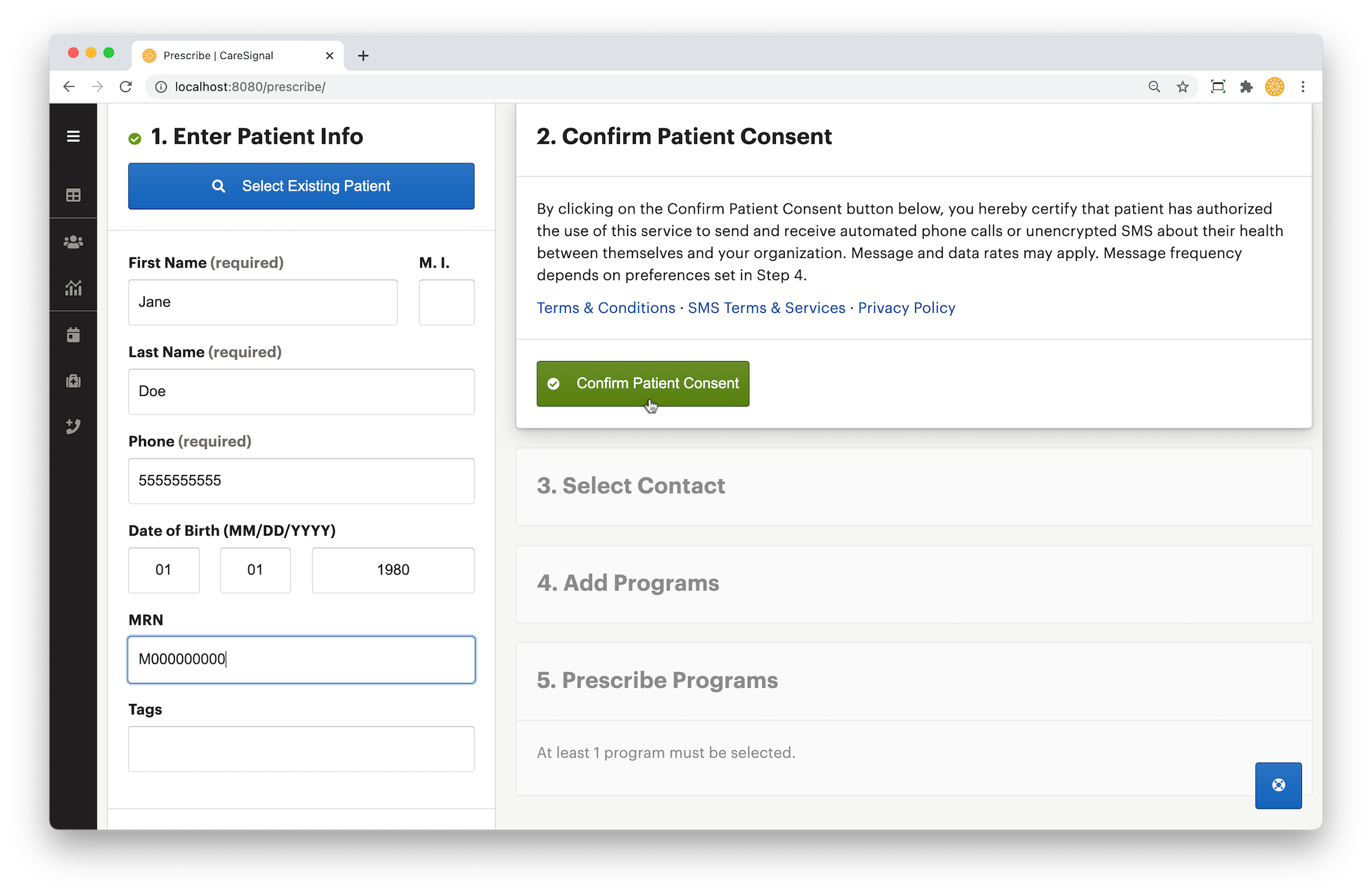Open the patients group icon

73,242
